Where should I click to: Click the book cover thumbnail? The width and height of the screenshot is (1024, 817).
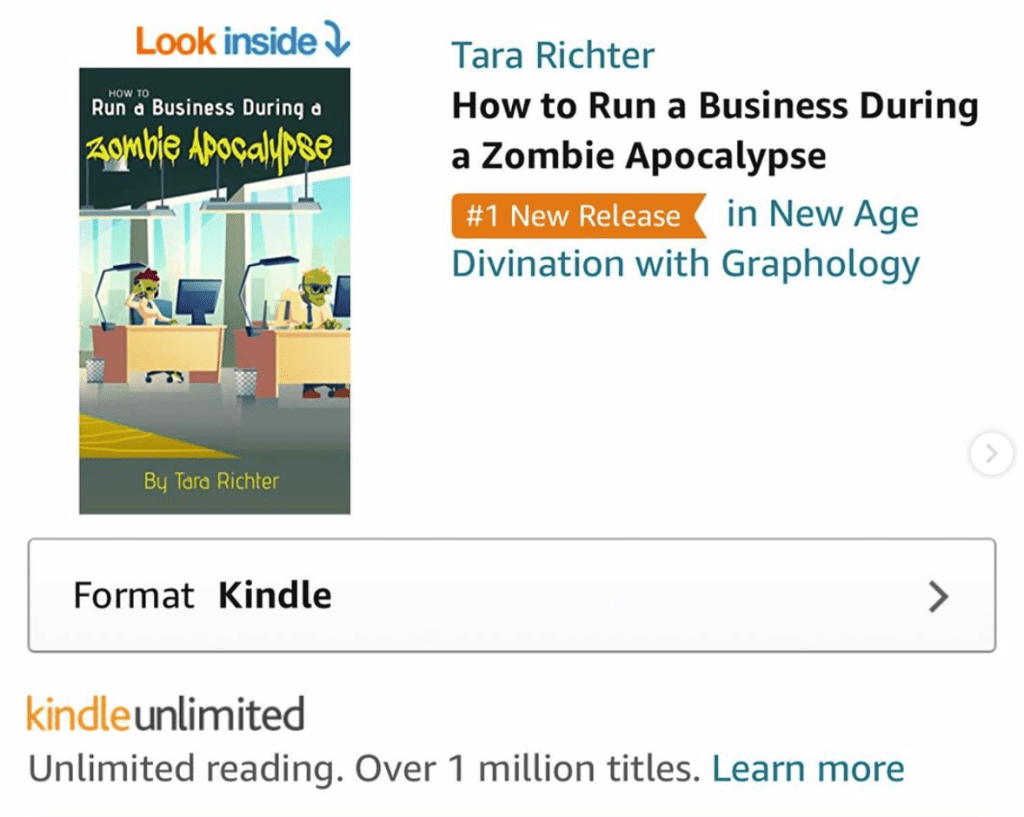tap(215, 291)
